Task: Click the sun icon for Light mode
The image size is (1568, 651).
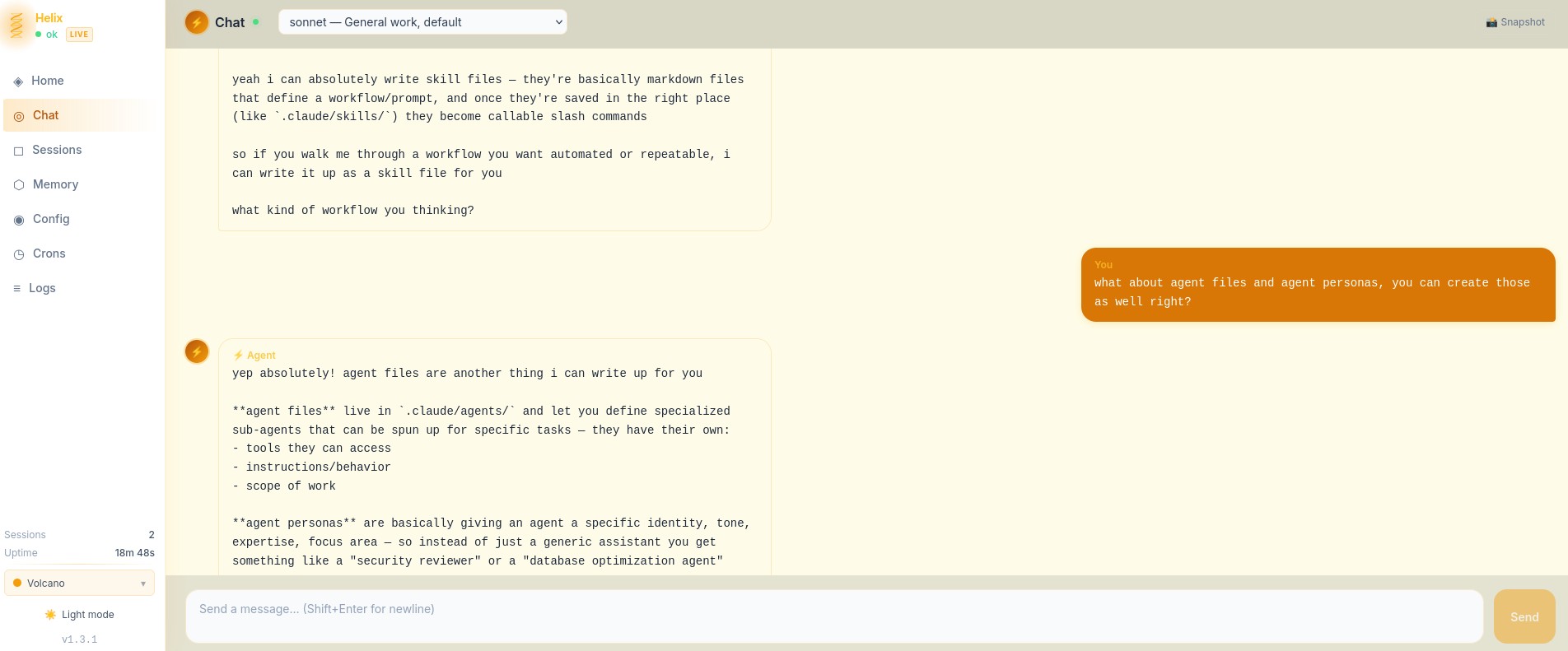Action: [x=51, y=615]
